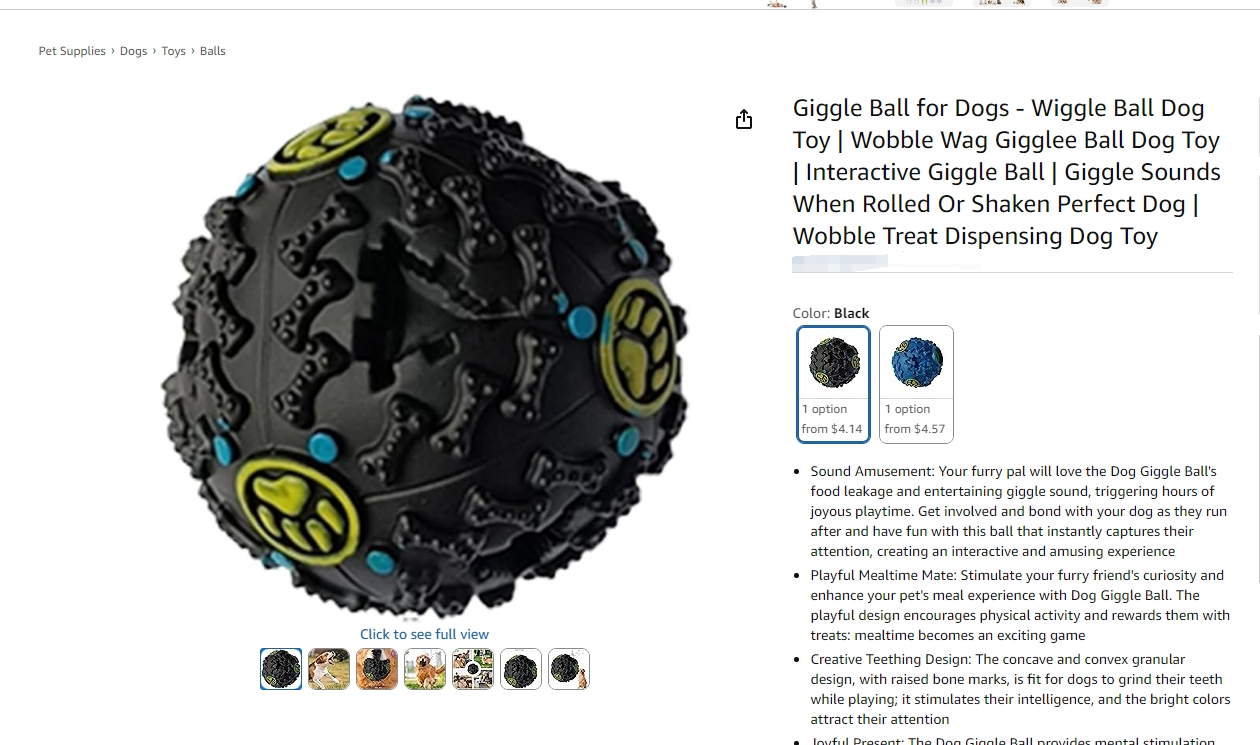The image size is (1260, 745).
Task: Navigate to the Balls breadcrumb category
Action: click(x=213, y=51)
